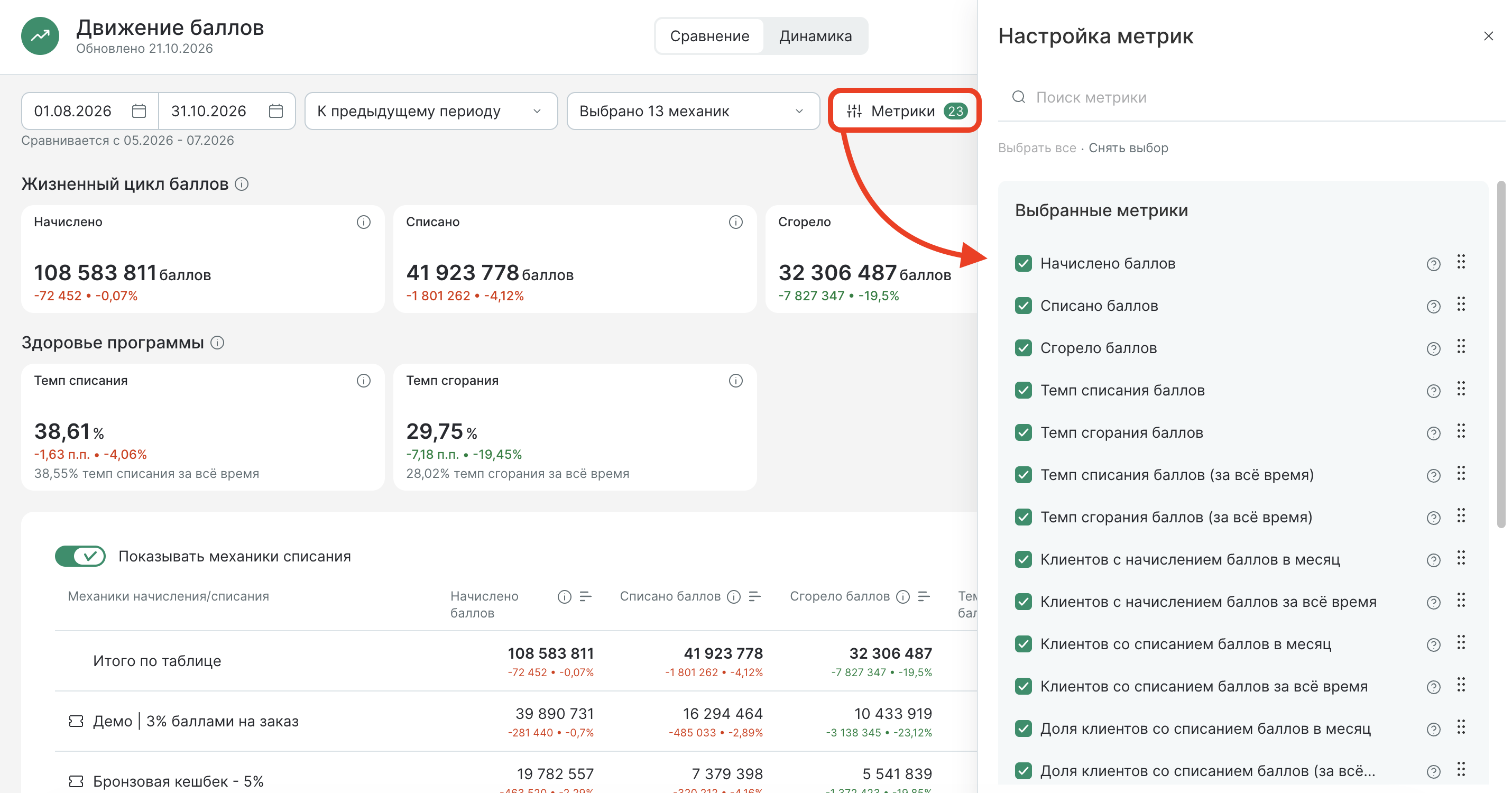The width and height of the screenshot is (1512, 793).
Task: Uncheck Доля клиентов со списанием баллов в месяц
Action: pos(1024,728)
